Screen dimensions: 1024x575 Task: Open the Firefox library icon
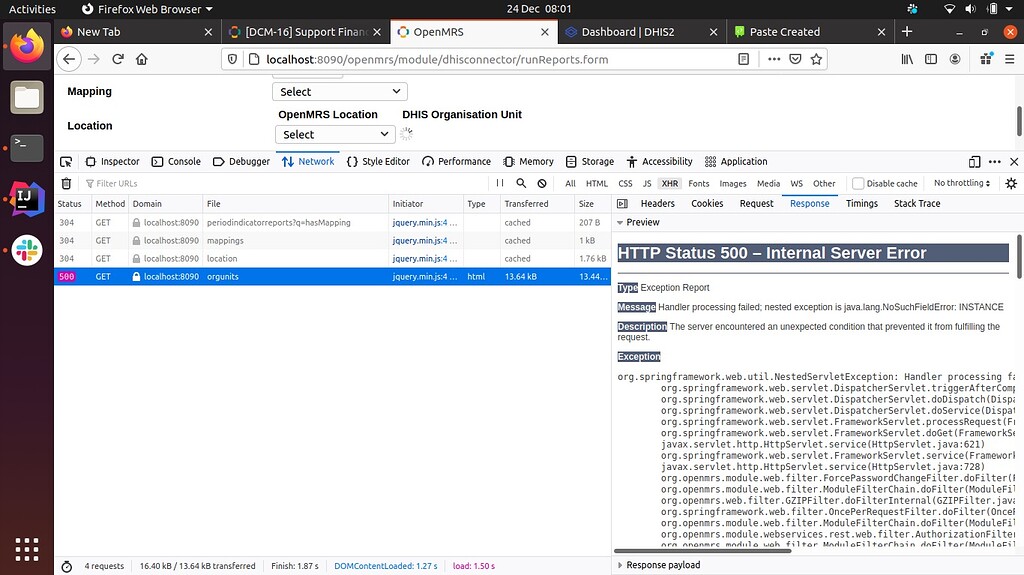pyautogui.click(x=907, y=59)
